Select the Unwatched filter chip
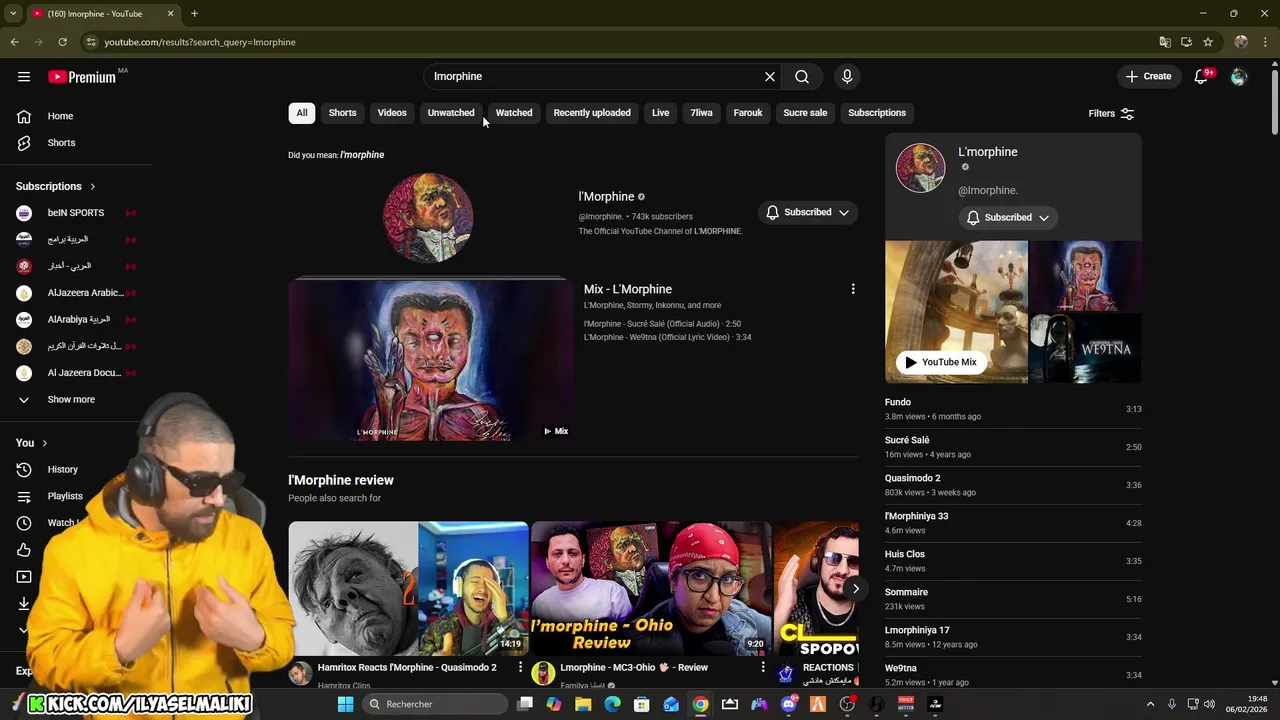 click(451, 113)
